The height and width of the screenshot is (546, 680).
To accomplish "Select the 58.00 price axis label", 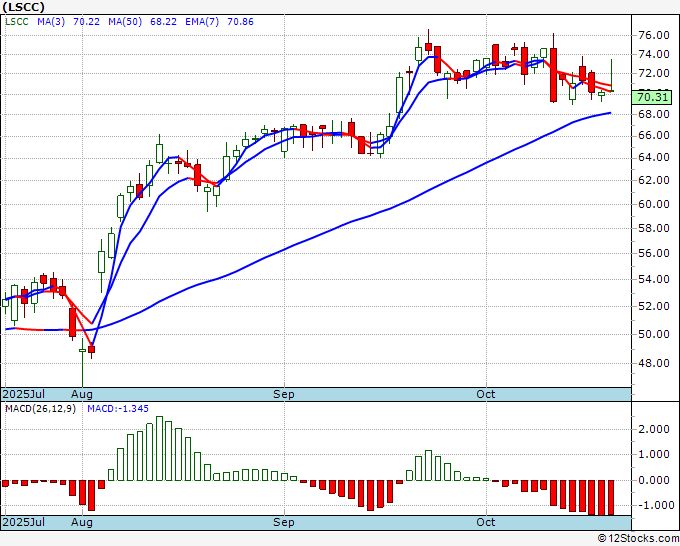I will (x=654, y=228).
